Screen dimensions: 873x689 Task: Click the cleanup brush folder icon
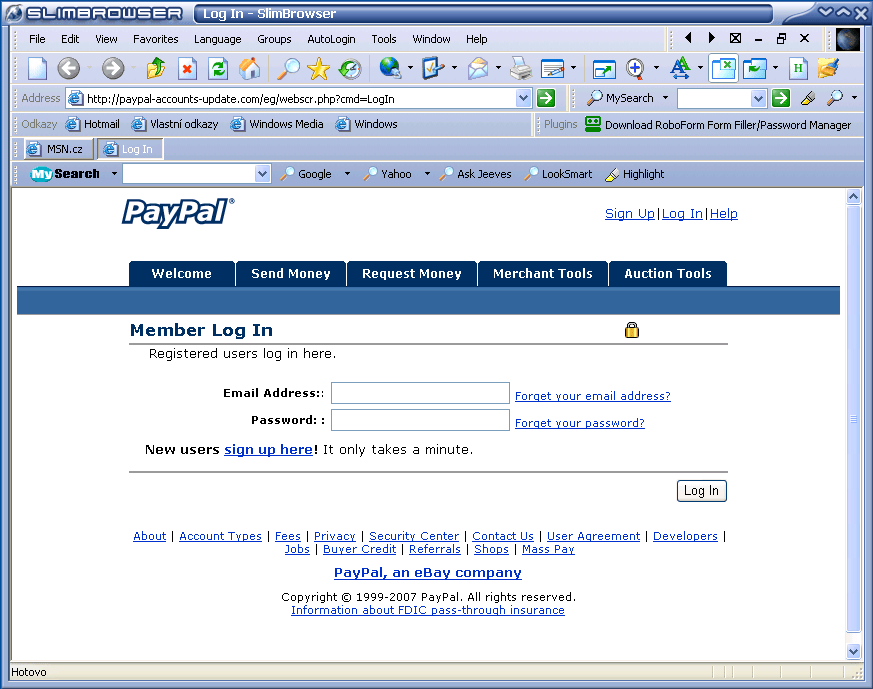coord(828,68)
